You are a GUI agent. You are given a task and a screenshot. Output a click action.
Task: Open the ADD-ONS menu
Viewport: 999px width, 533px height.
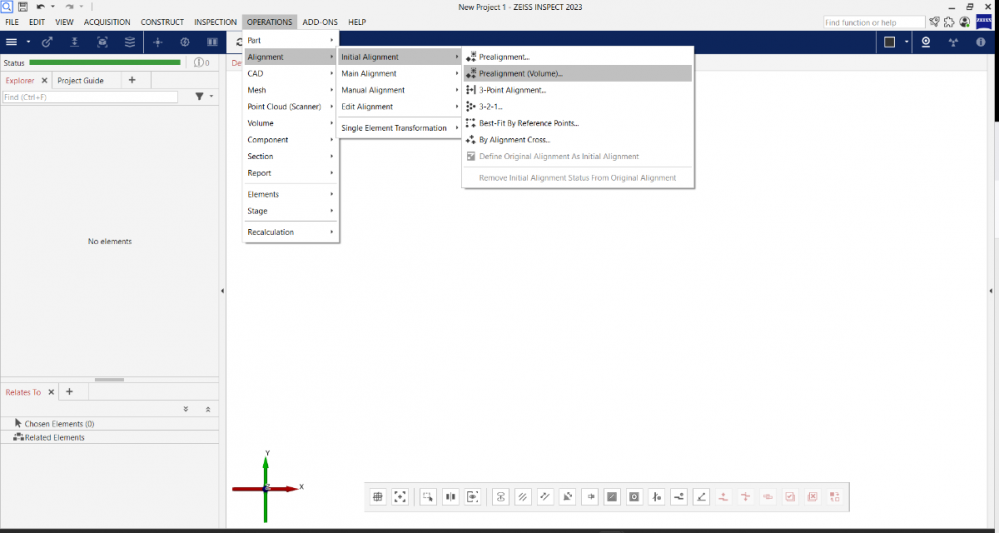click(320, 22)
